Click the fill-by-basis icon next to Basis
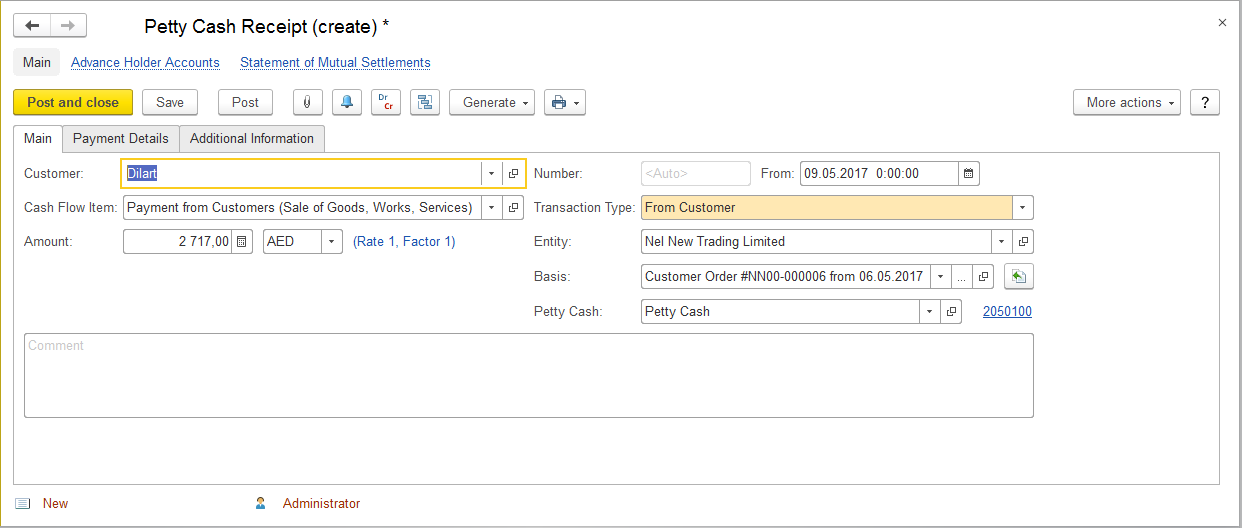The width and height of the screenshot is (1242, 528). click(x=1018, y=277)
